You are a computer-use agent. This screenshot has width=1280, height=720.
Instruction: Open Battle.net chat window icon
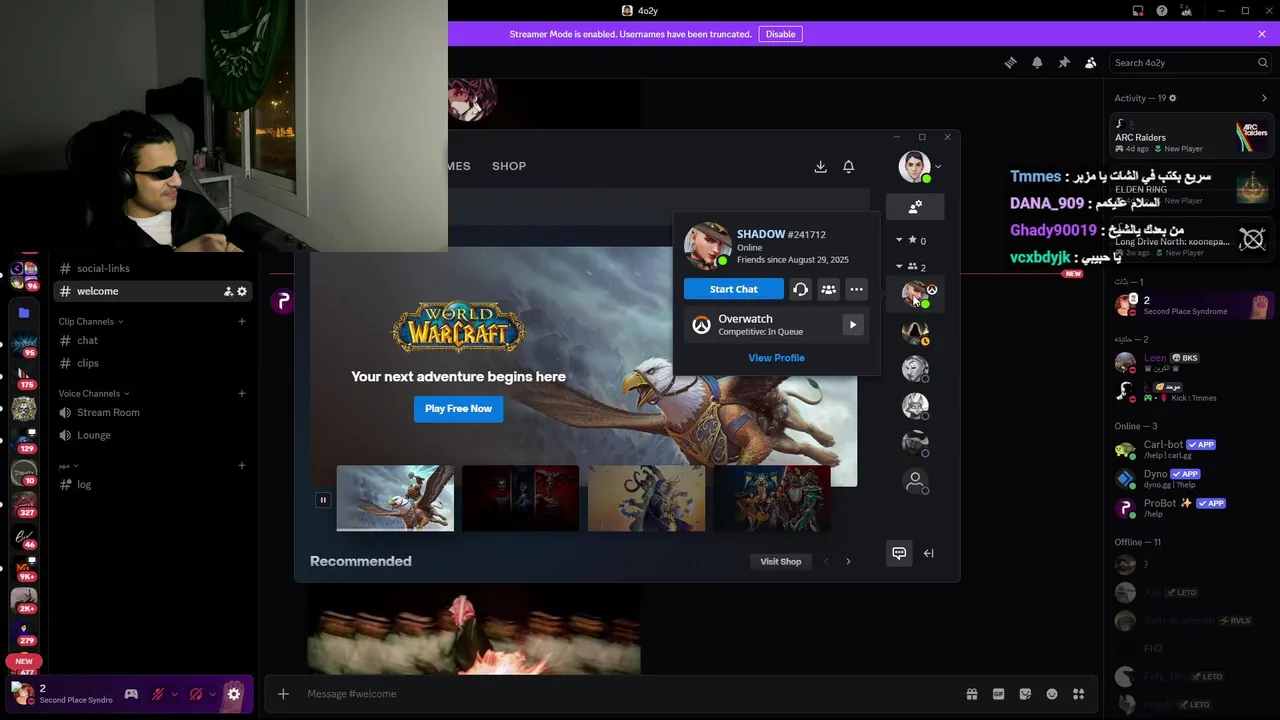click(x=899, y=553)
